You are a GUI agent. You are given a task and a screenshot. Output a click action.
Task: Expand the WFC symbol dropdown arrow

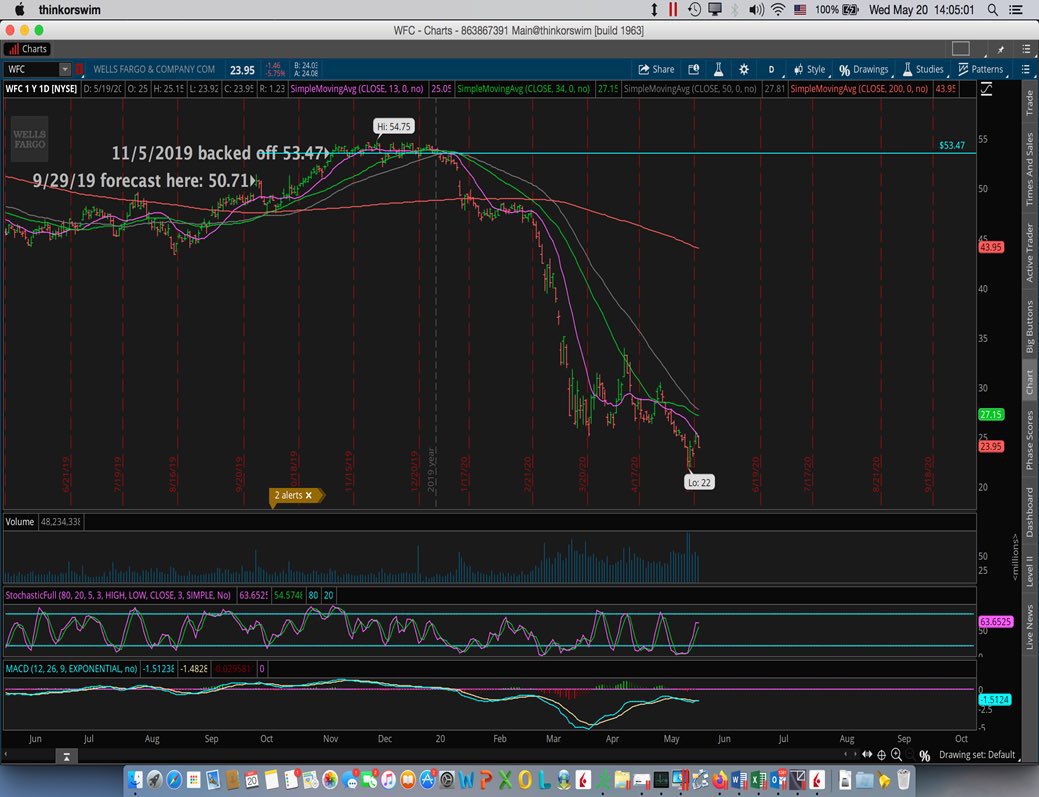click(65, 70)
